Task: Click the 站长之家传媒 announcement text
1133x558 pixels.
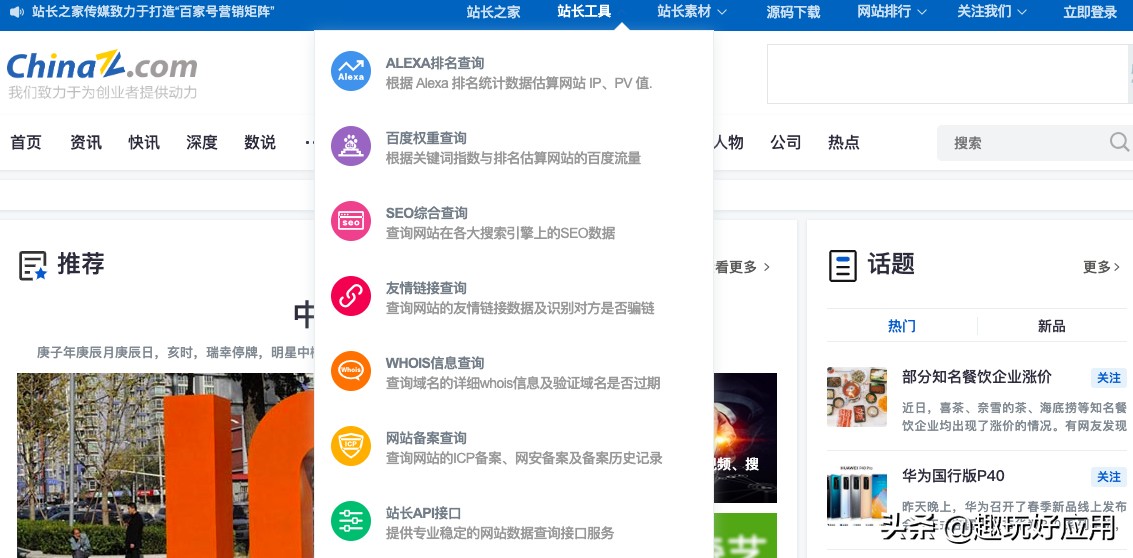Action: coord(153,12)
